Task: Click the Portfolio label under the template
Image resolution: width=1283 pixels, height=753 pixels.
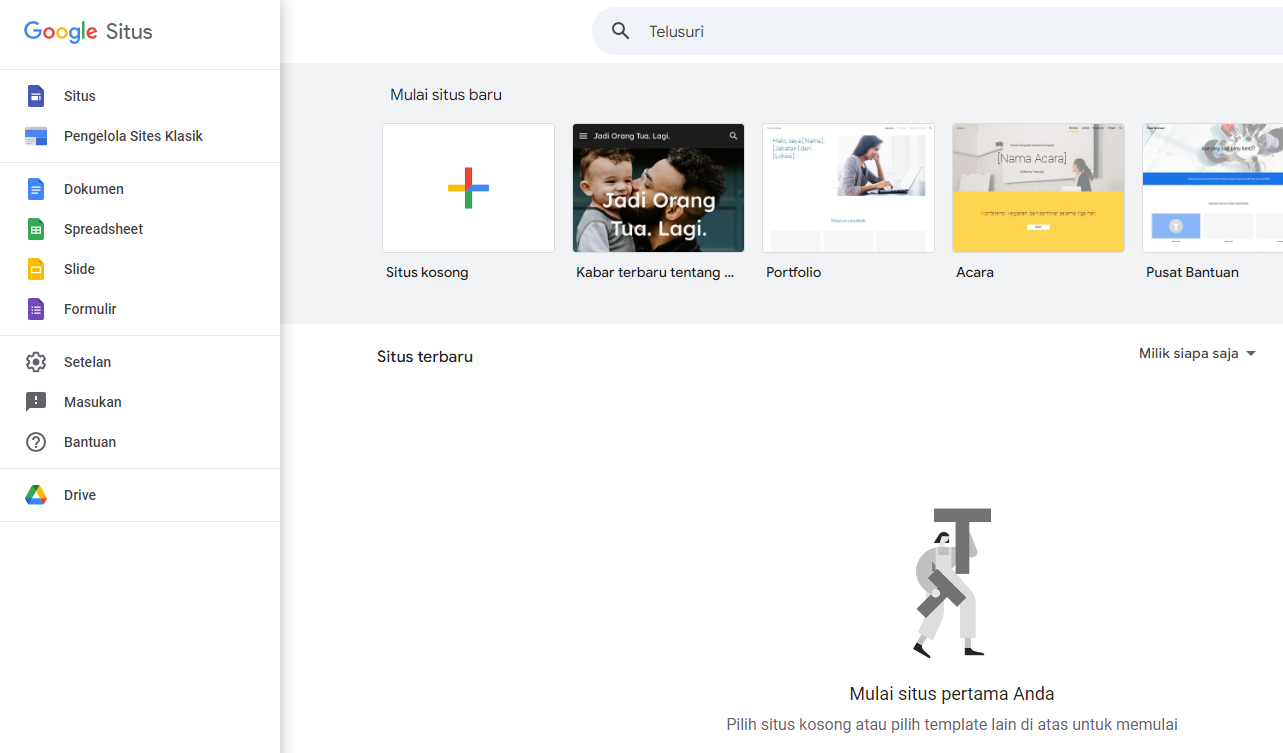Action: pyautogui.click(x=793, y=272)
